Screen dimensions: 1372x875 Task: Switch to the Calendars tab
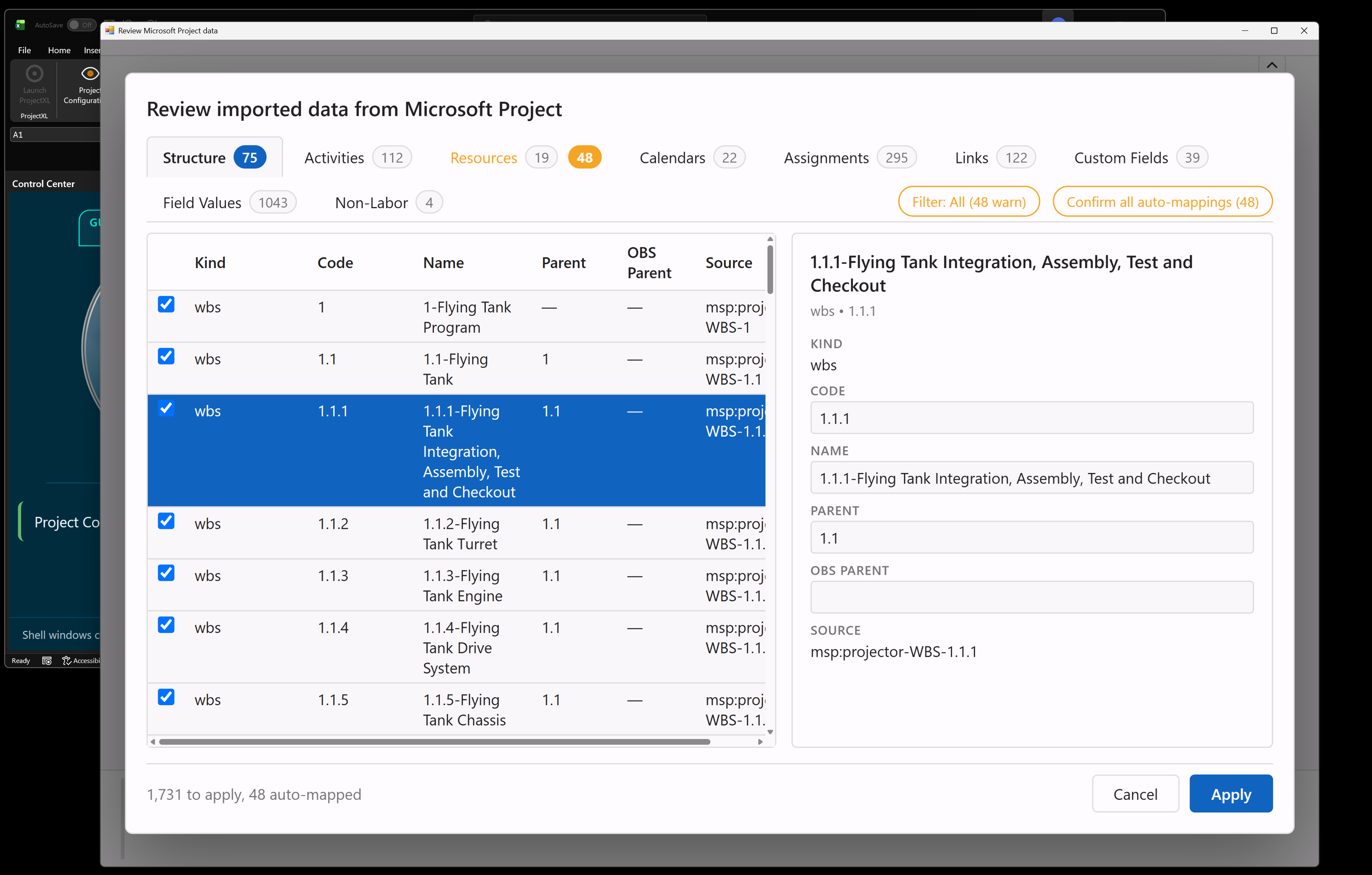coord(692,158)
